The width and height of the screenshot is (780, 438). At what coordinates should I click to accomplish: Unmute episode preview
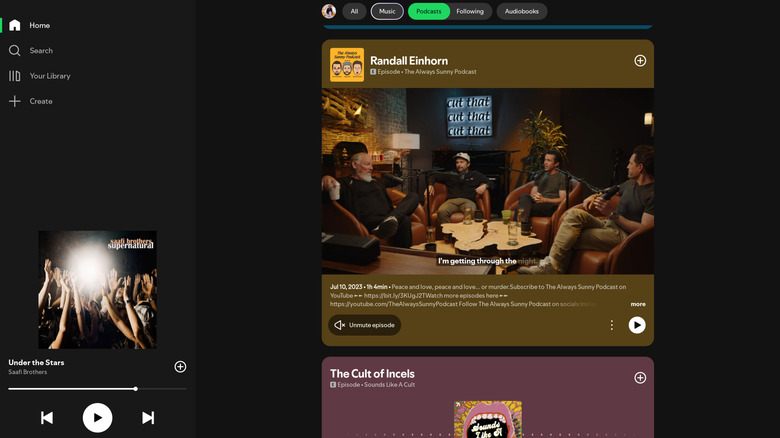pos(365,325)
